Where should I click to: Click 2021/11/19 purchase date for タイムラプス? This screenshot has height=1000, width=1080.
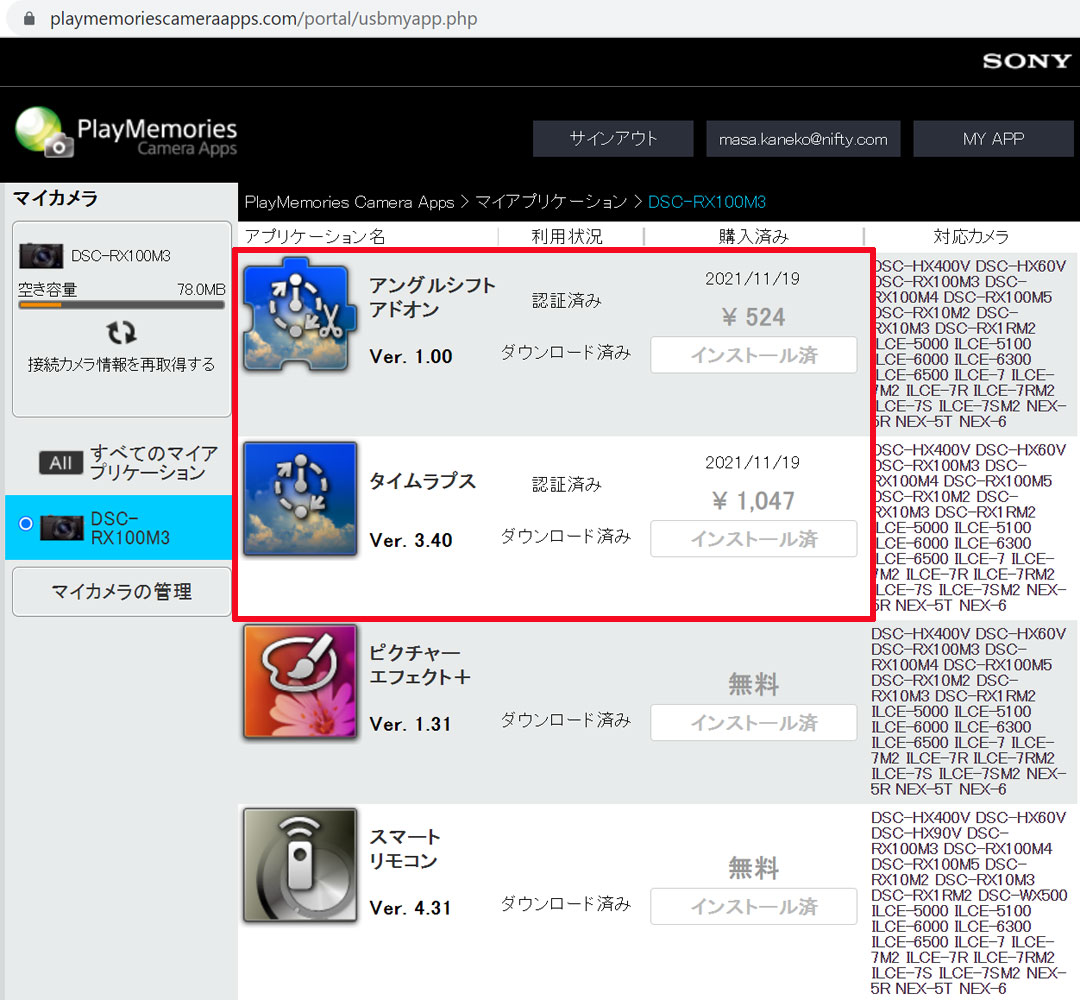click(x=752, y=462)
